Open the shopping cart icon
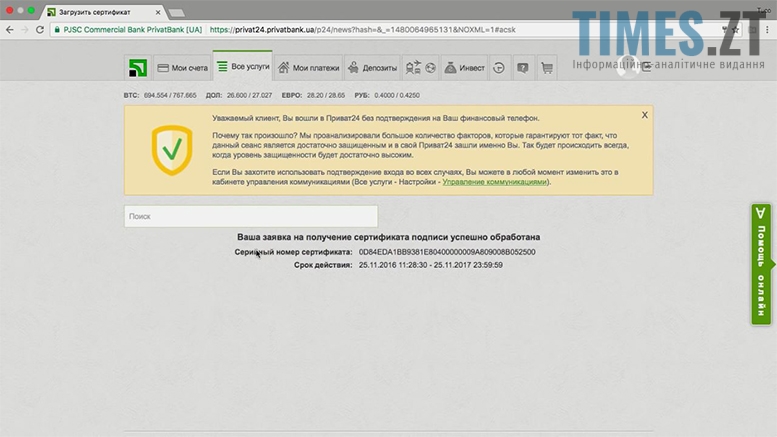The image size is (777, 437). 547,68
